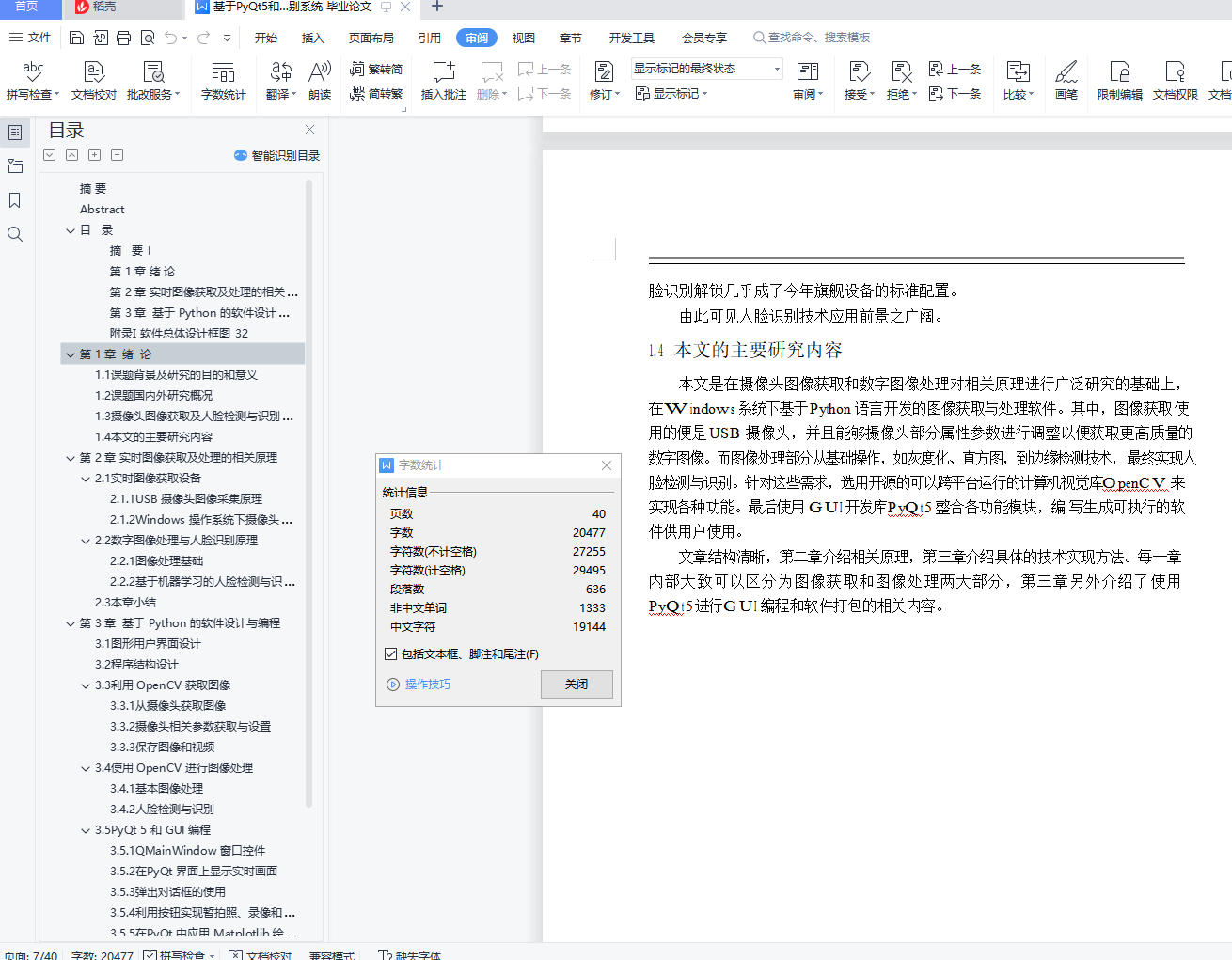The height and width of the screenshot is (960, 1232).
Task: Open 字数统计 word count from the ribbon
Action: pos(223,80)
